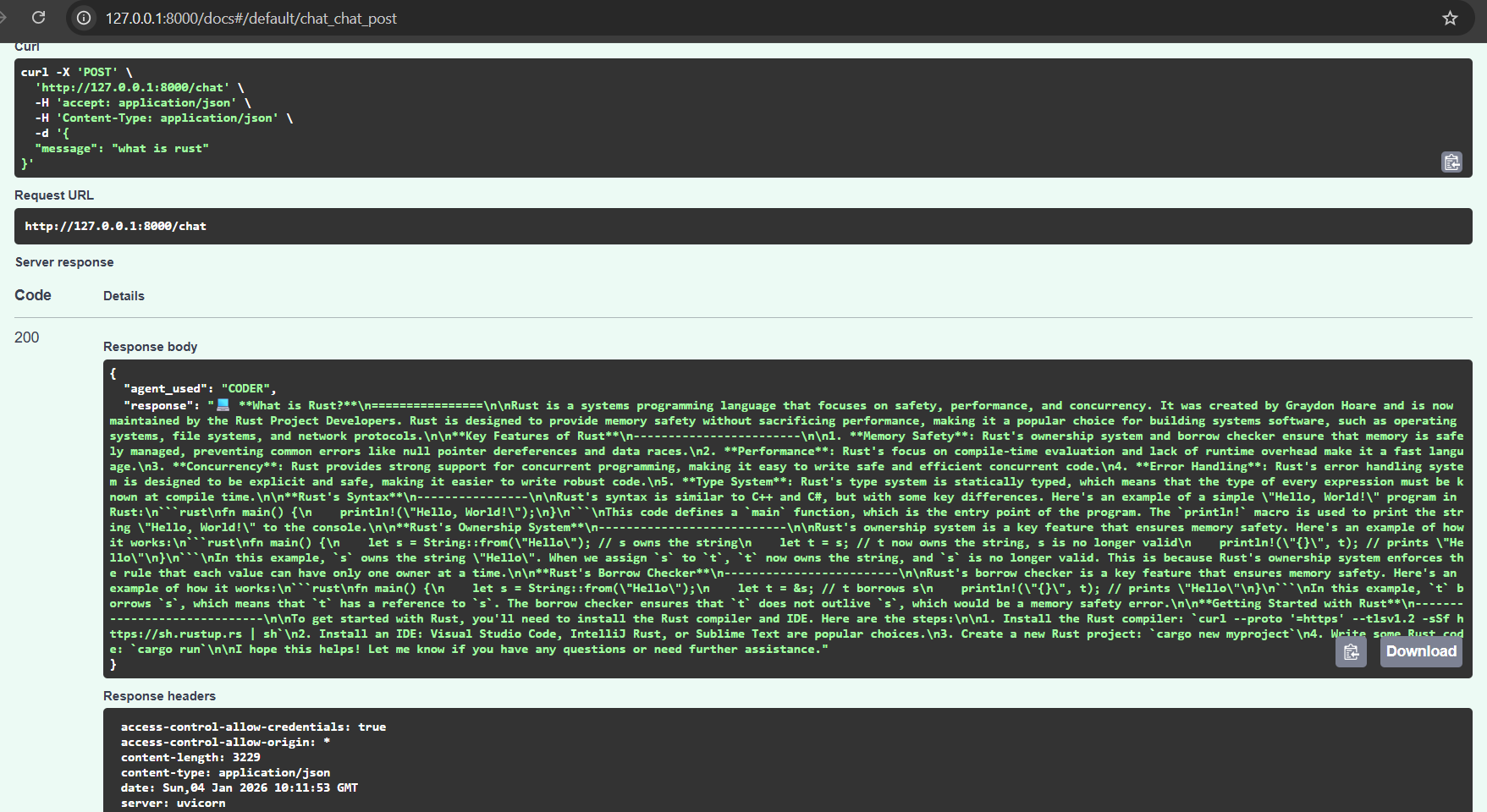Download the response body
Screen dimensions: 1487x812
[x=1421, y=651]
